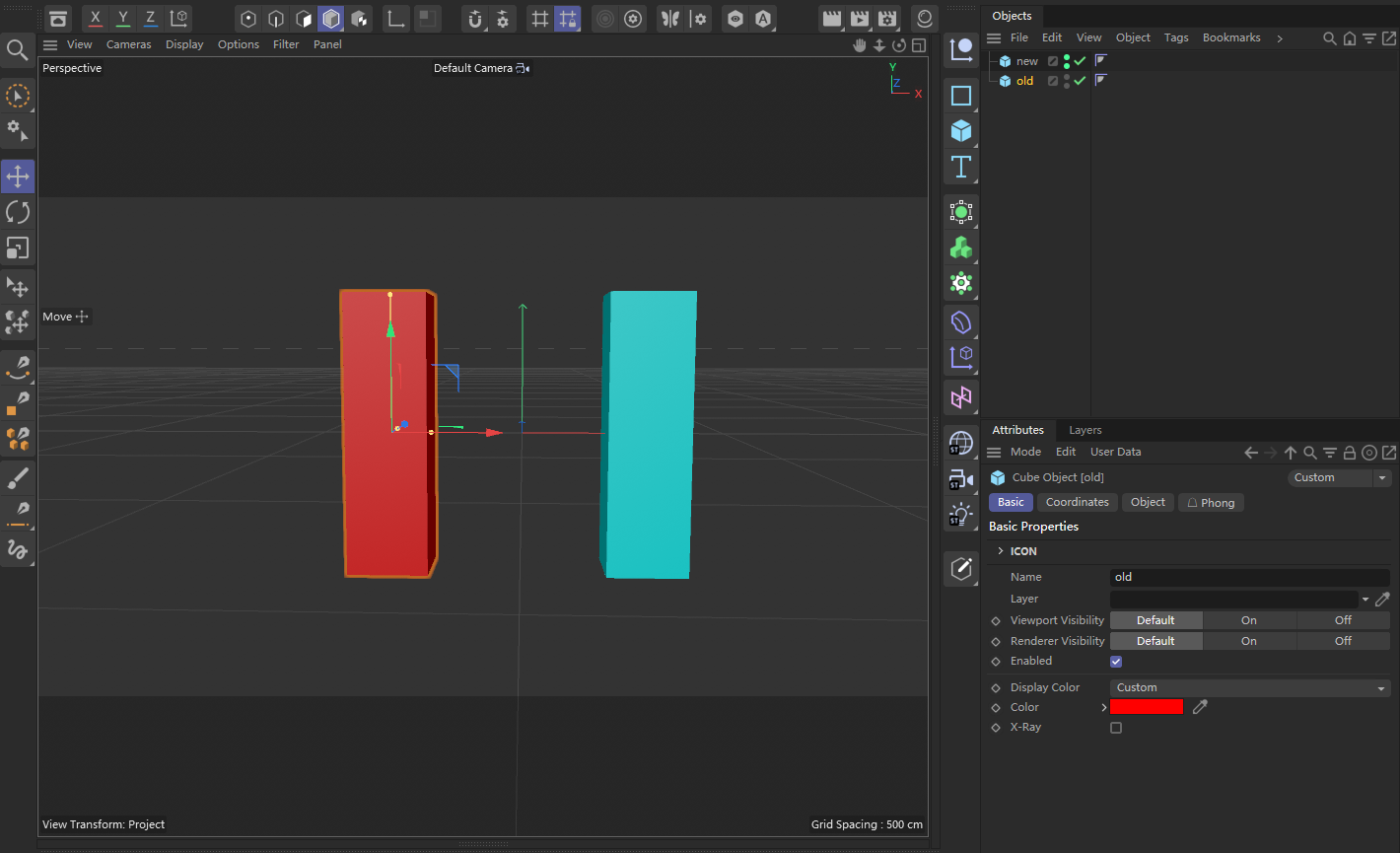
Task: Open the Bend deformer icon
Action: point(961,321)
